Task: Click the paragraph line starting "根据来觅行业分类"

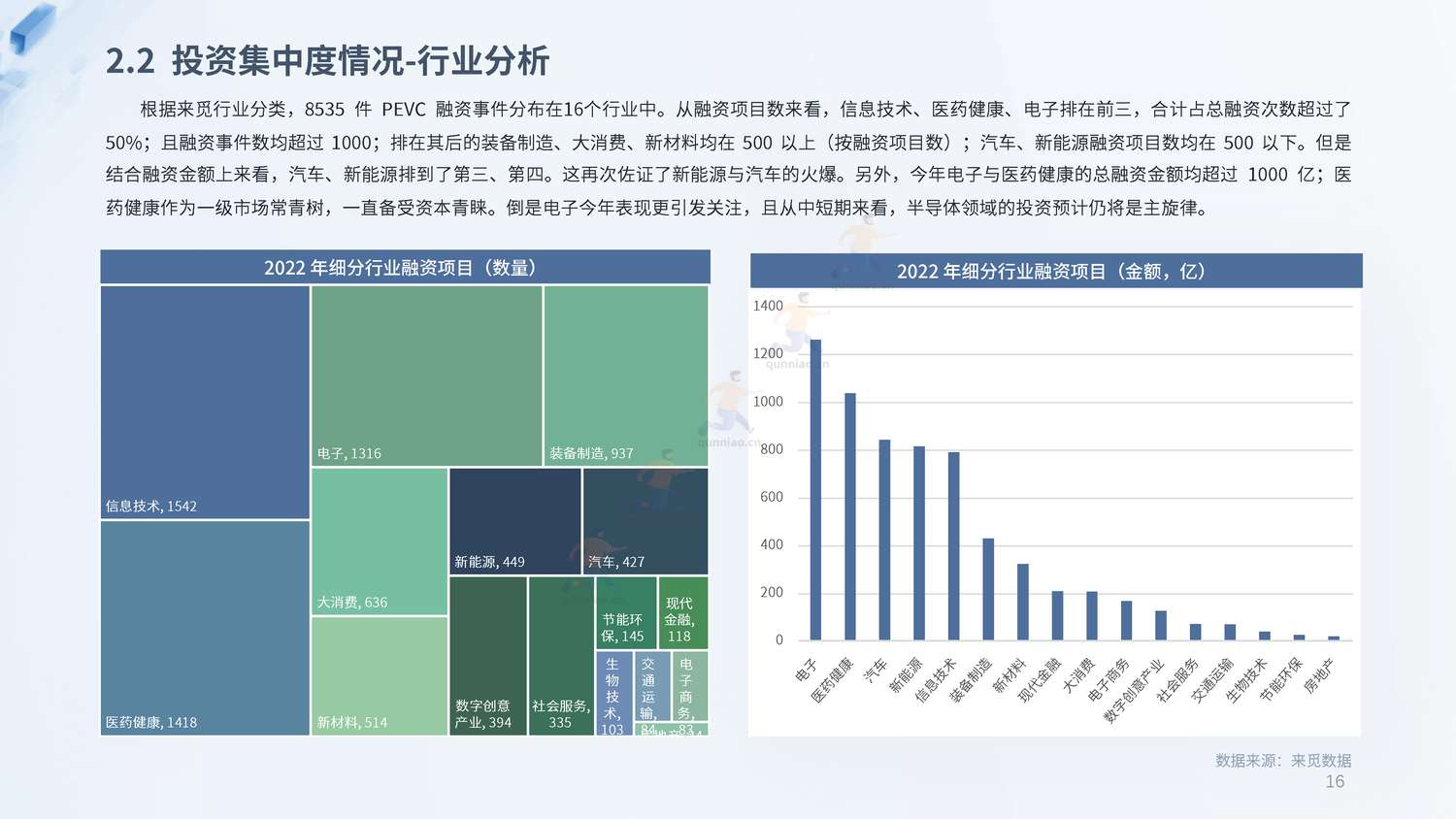Action: [x=745, y=110]
